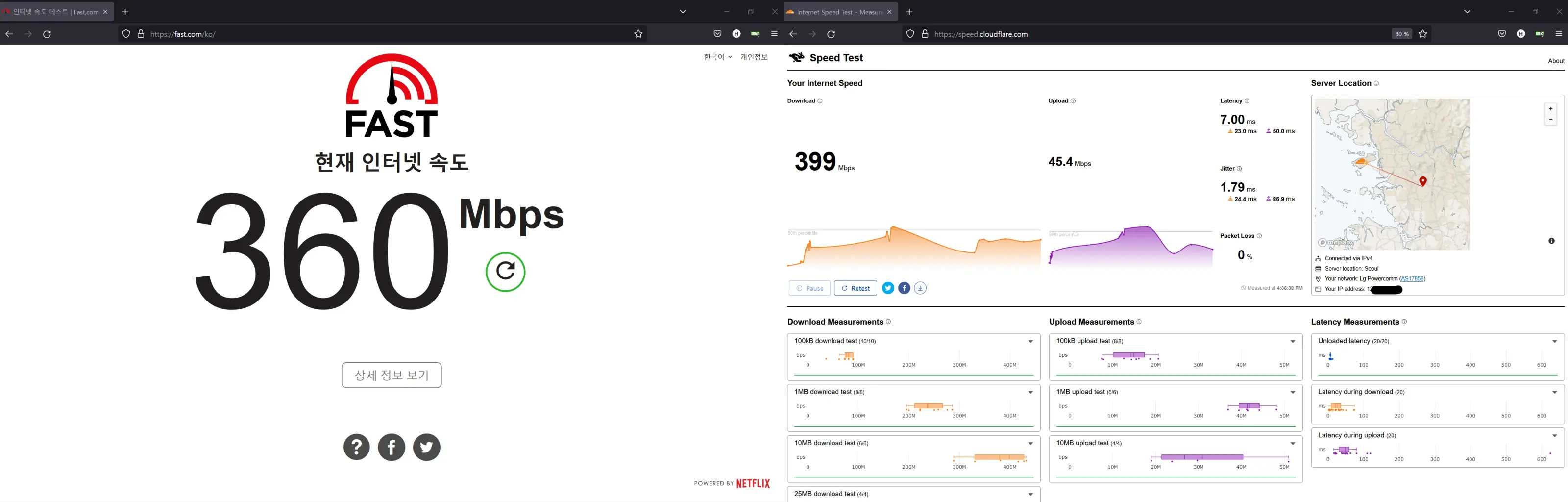Click Jitter info icon
The height and width of the screenshot is (502, 1568).
click(x=1239, y=169)
